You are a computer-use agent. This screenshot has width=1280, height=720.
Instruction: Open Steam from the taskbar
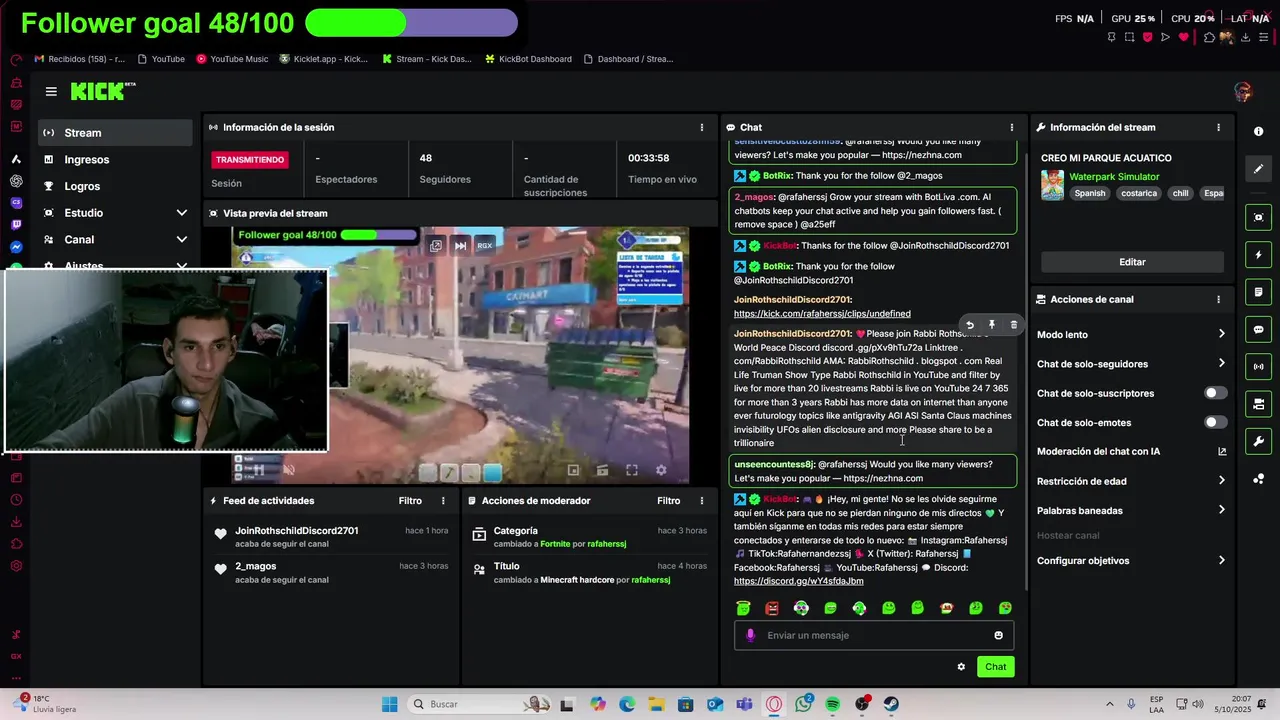coord(891,704)
